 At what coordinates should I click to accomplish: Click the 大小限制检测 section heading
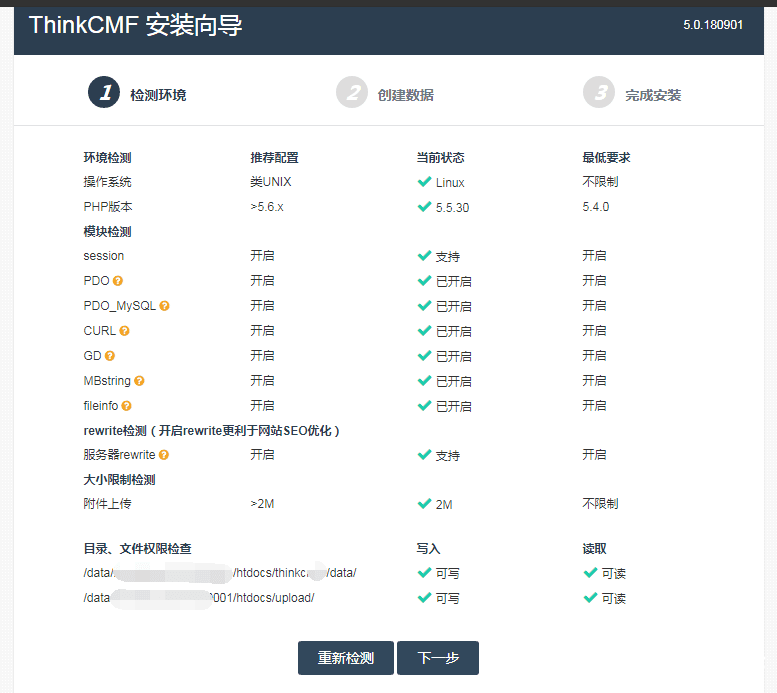click(119, 480)
